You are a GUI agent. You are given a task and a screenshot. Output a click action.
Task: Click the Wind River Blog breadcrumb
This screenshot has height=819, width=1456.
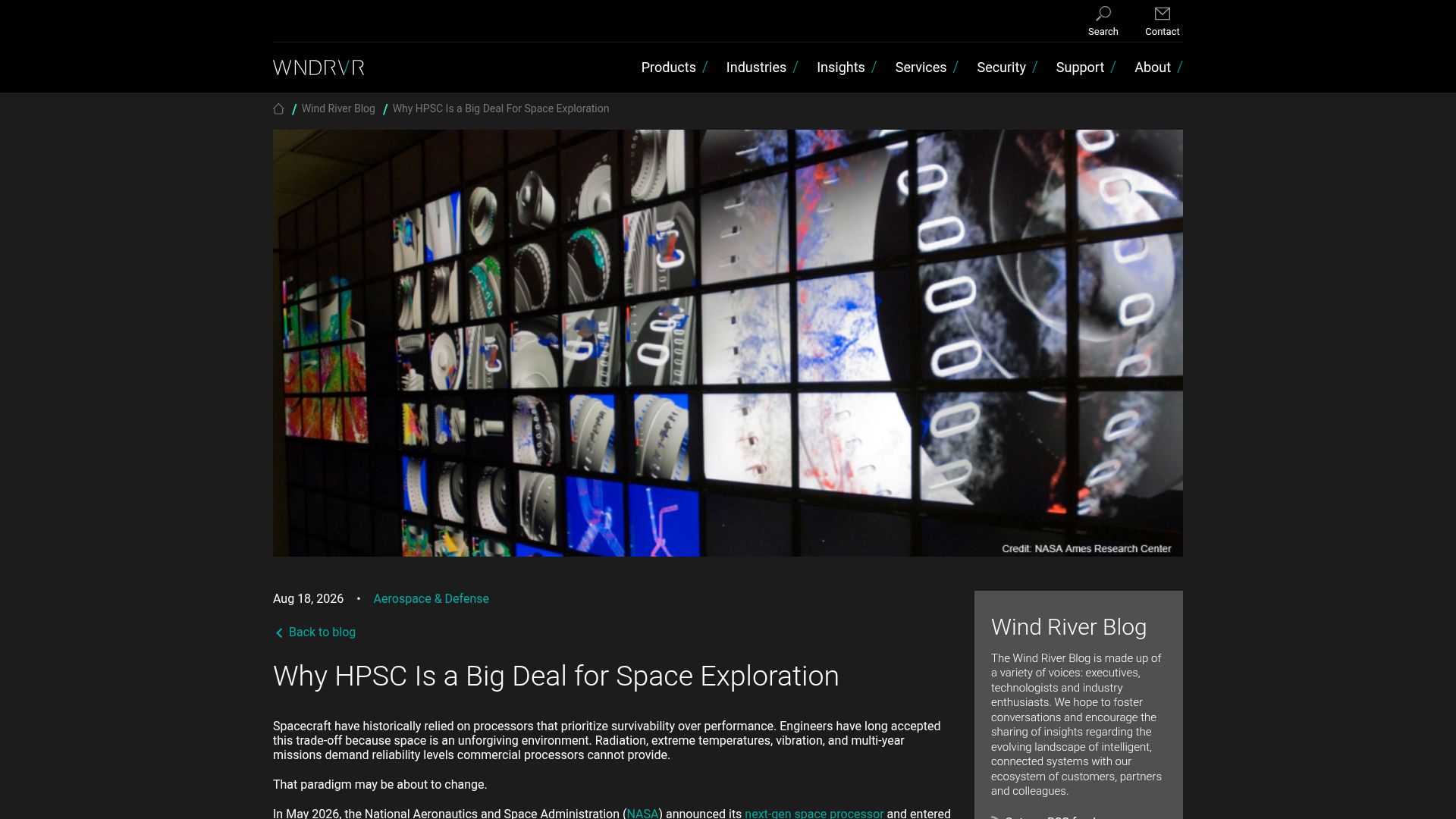pos(338,108)
